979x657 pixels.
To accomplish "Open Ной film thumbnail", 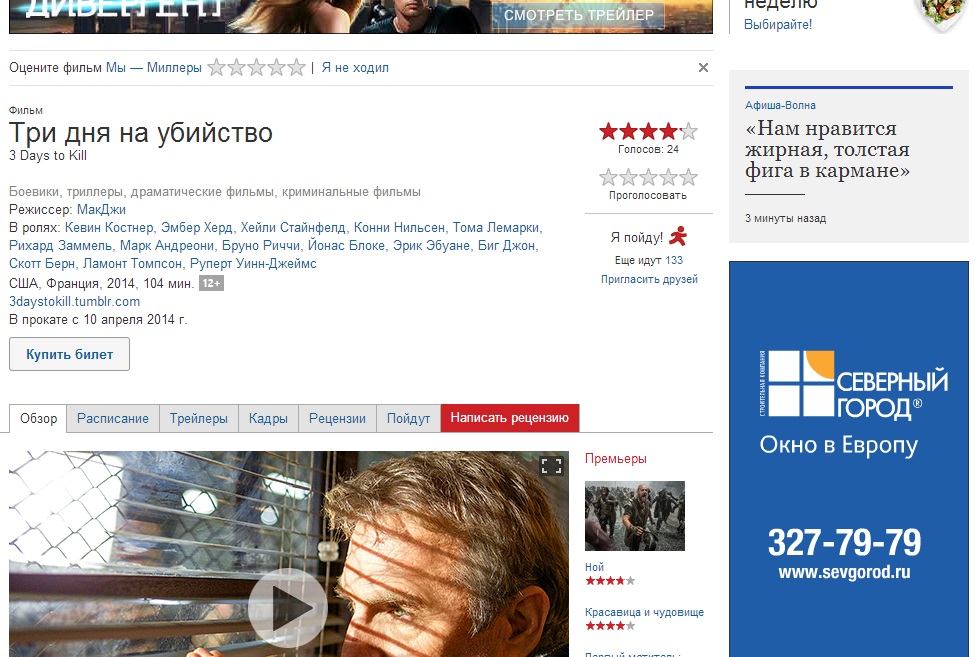I will [635, 516].
